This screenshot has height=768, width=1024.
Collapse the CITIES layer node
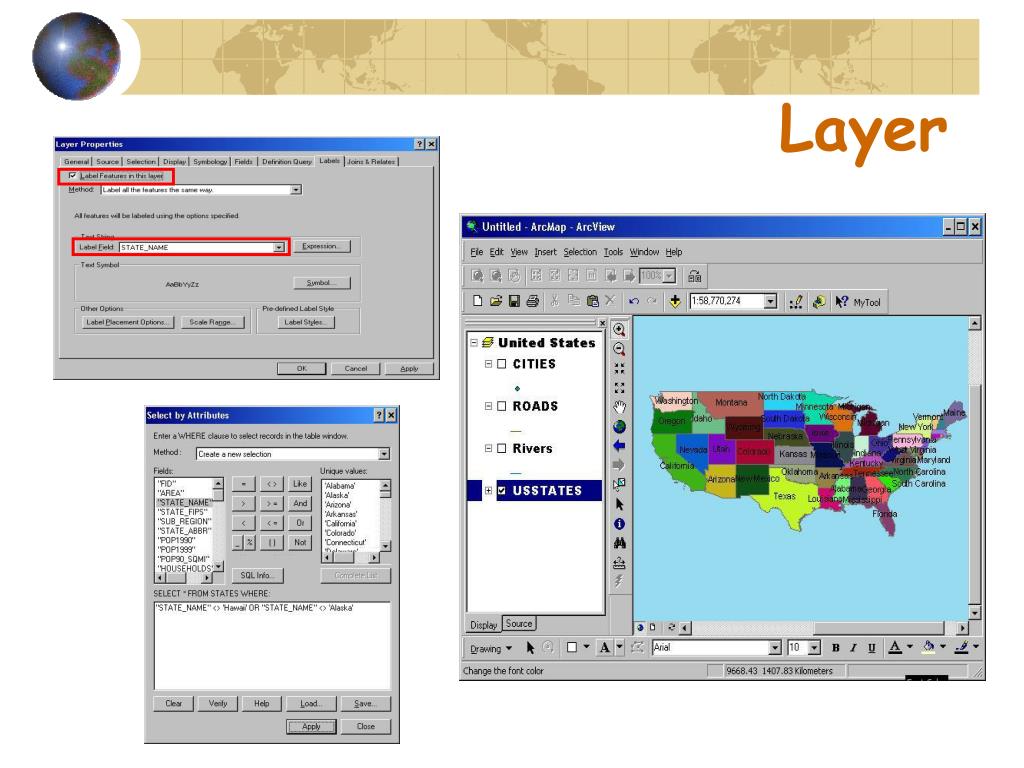pyautogui.click(x=488, y=364)
